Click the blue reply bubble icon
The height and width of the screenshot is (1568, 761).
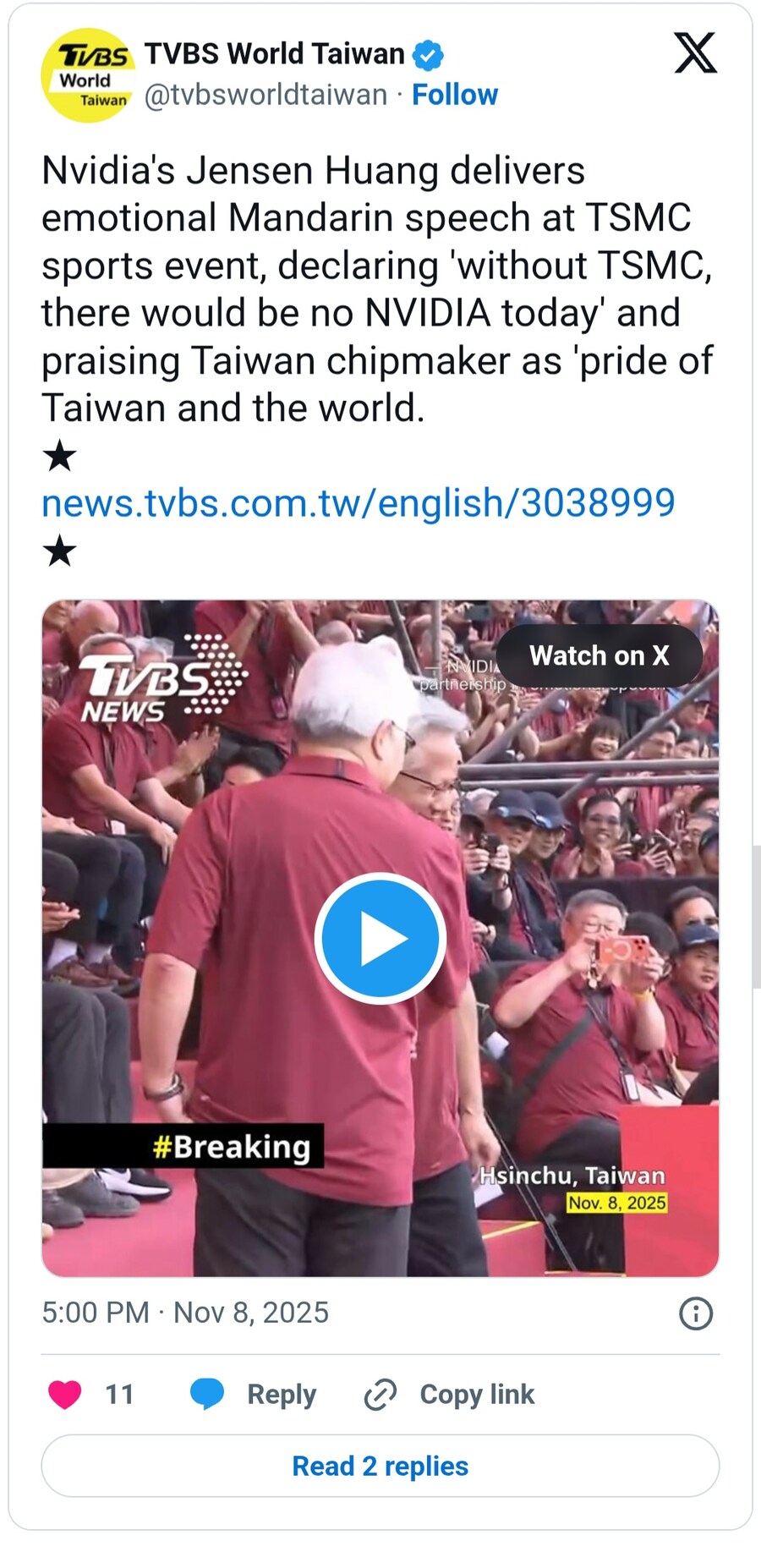click(x=207, y=1395)
